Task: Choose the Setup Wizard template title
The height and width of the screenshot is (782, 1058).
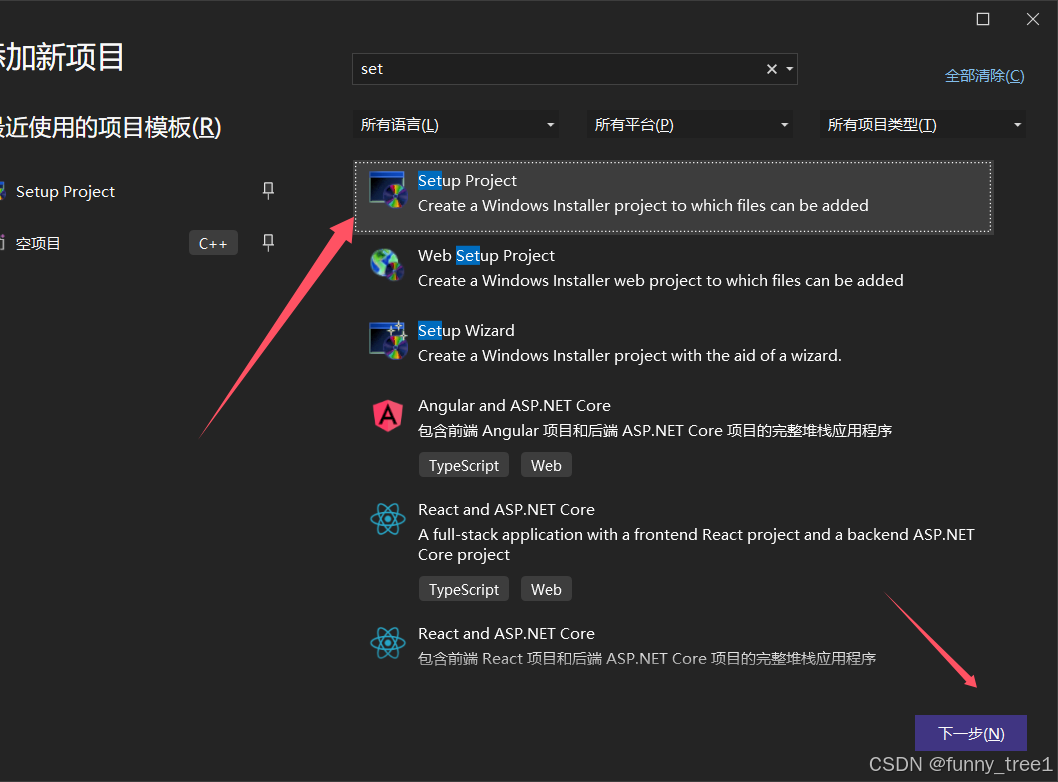Action: (x=466, y=331)
